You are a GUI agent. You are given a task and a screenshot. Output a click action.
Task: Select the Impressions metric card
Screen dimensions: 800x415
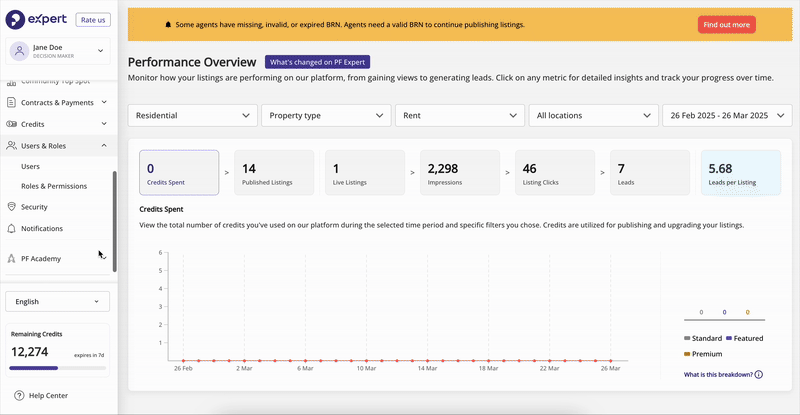460,173
